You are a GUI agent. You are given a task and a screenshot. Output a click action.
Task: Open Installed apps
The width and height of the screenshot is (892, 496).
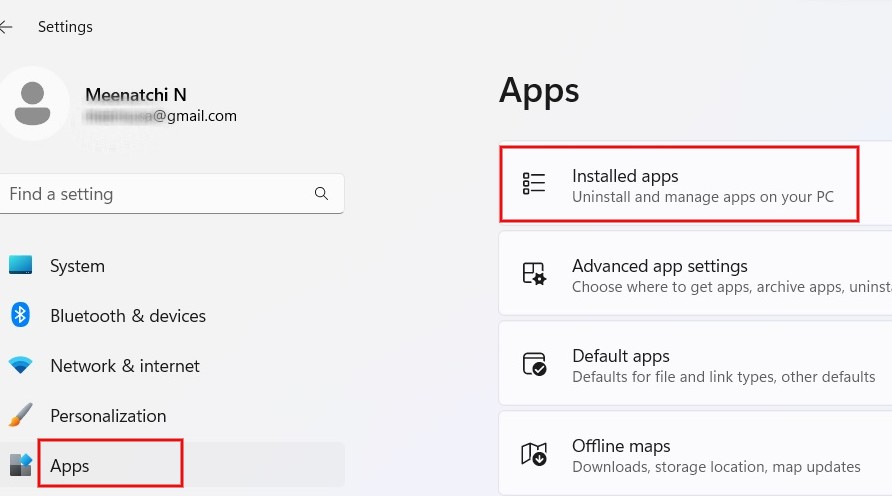coord(695,184)
